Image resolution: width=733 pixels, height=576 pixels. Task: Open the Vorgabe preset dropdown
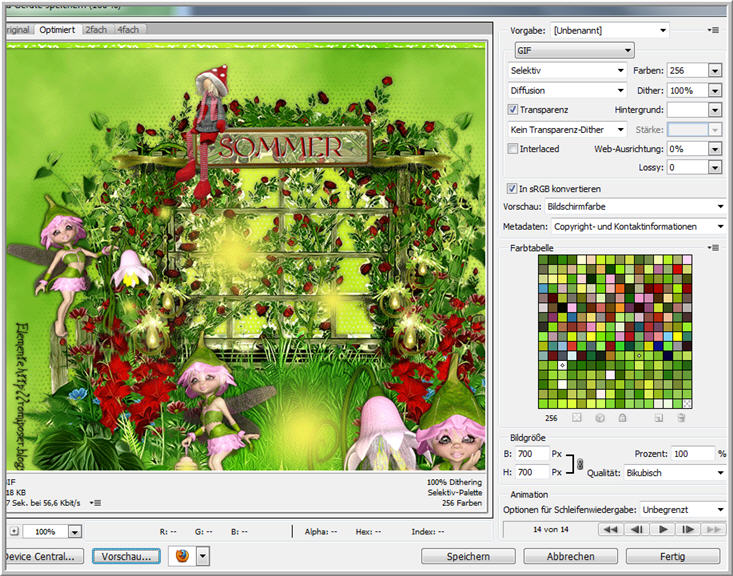(x=610, y=30)
